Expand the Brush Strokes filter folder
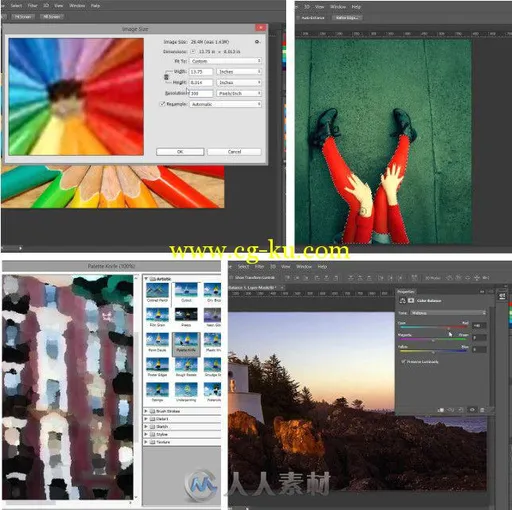The width and height of the screenshot is (512, 510). [146, 411]
